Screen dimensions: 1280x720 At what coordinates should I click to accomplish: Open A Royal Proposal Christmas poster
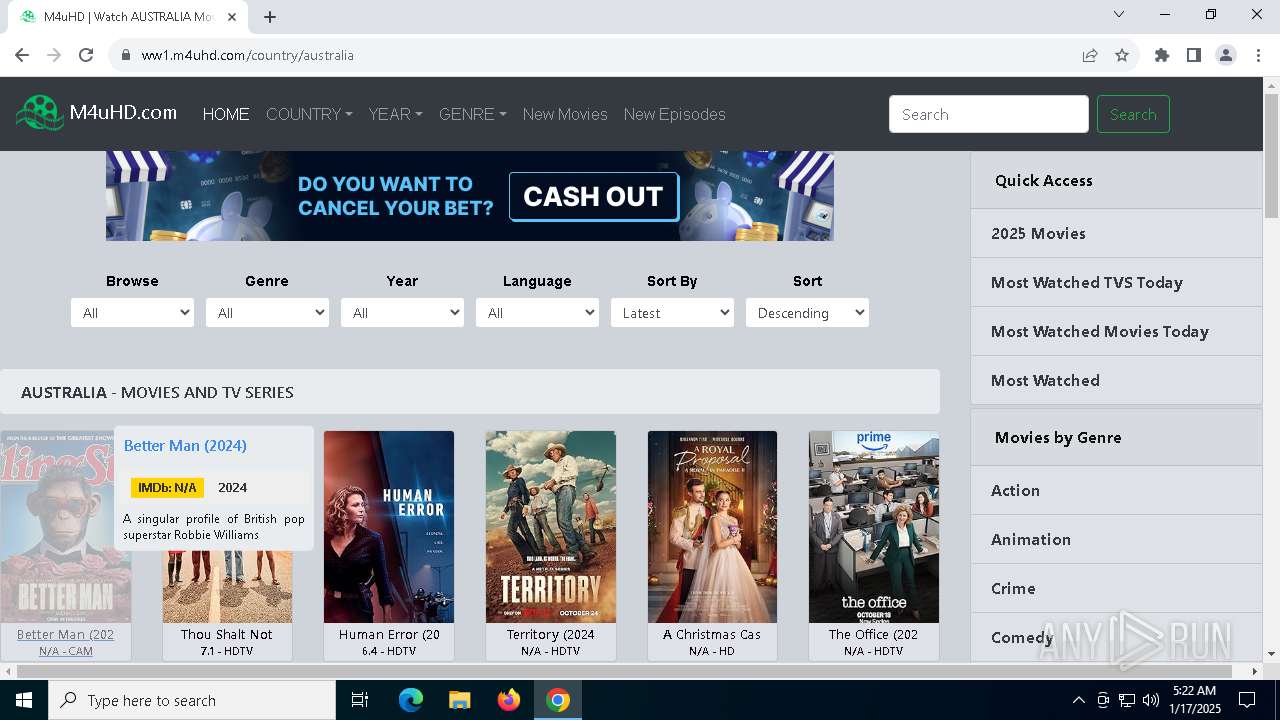coord(712,527)
